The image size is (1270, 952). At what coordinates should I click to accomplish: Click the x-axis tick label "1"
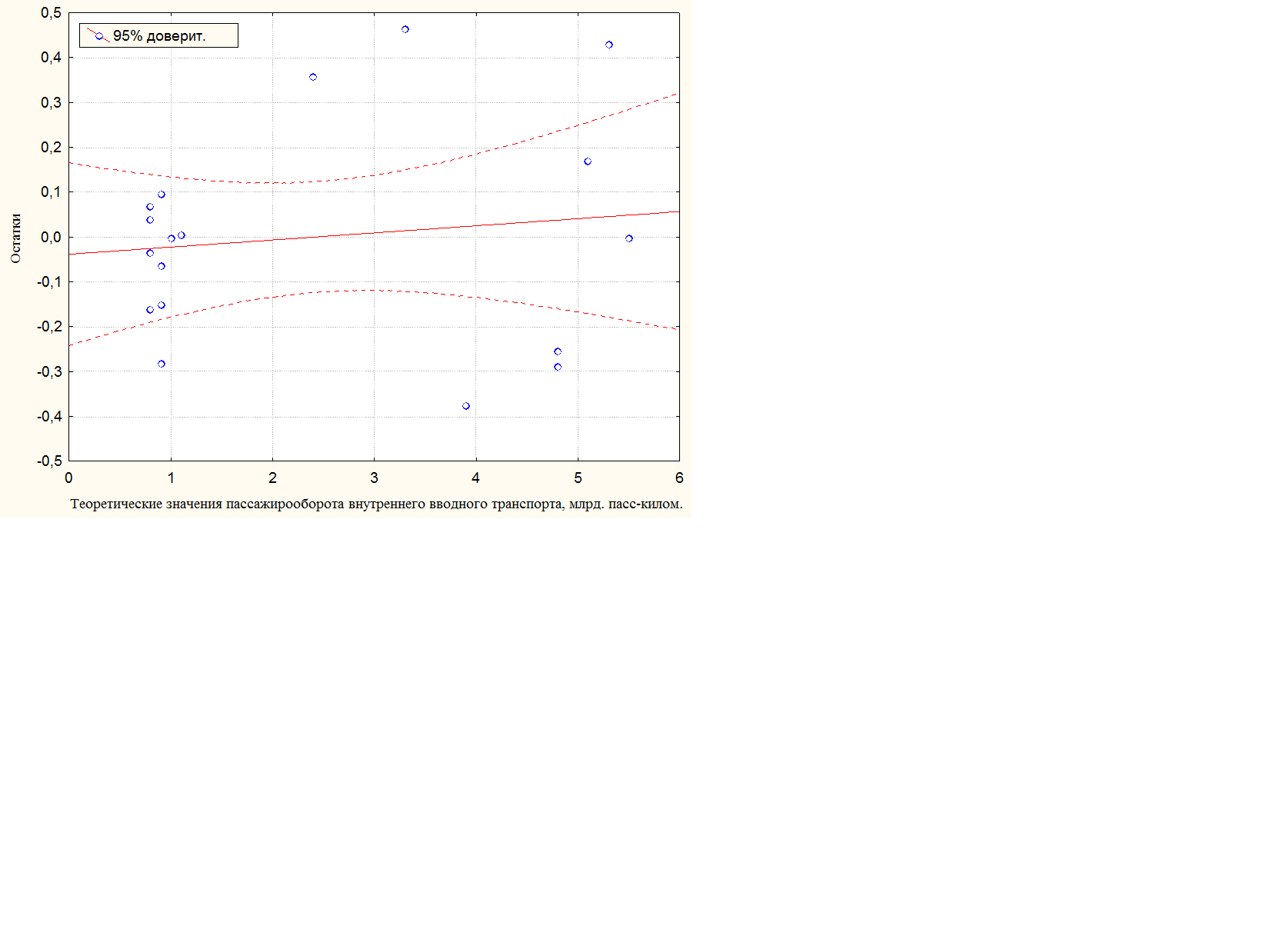tap(171, 478)
